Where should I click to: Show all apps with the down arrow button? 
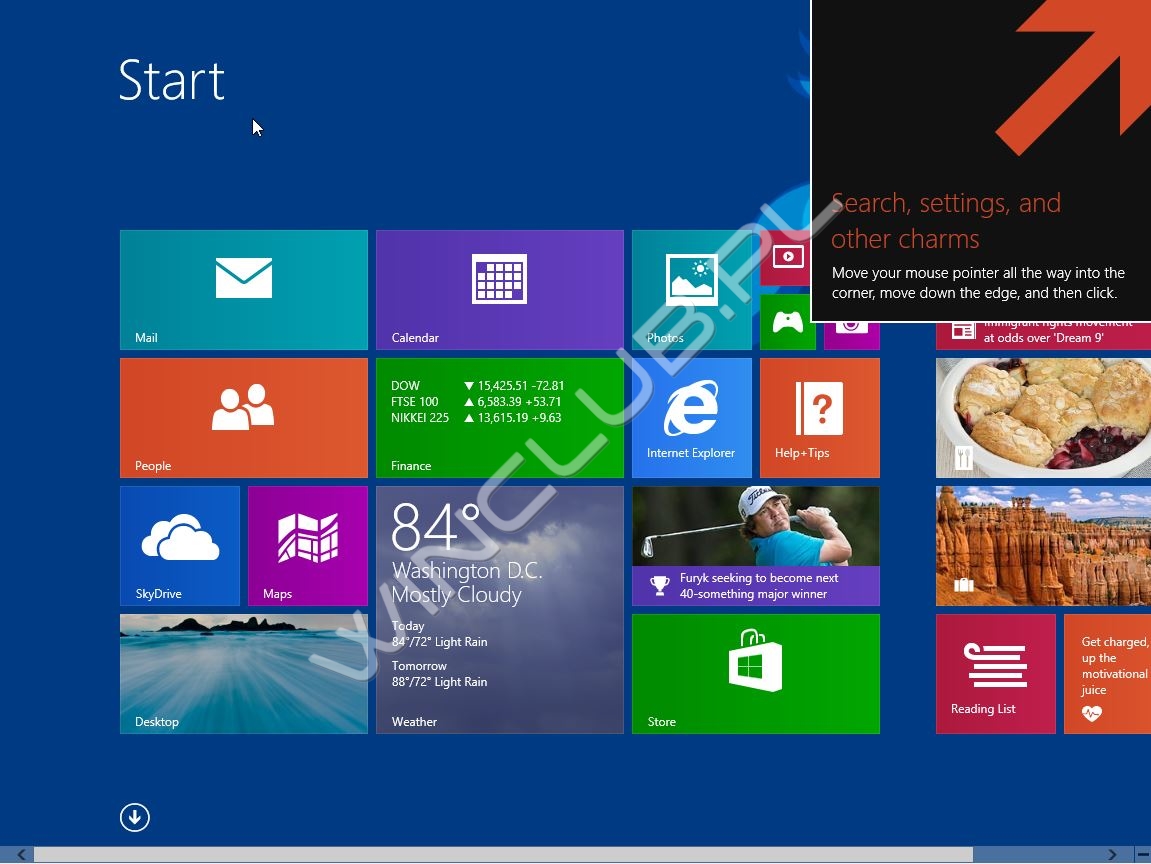[135, 817]
